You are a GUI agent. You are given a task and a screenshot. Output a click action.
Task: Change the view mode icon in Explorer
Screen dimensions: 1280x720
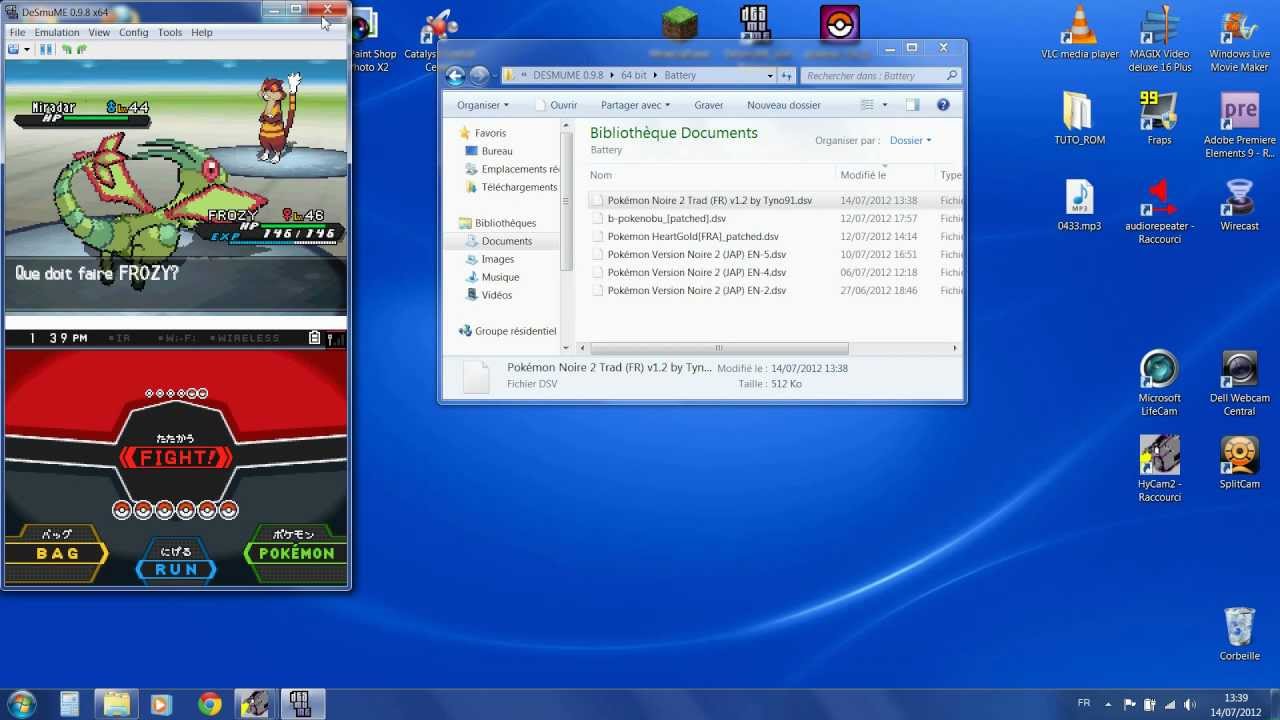[868, 105]
